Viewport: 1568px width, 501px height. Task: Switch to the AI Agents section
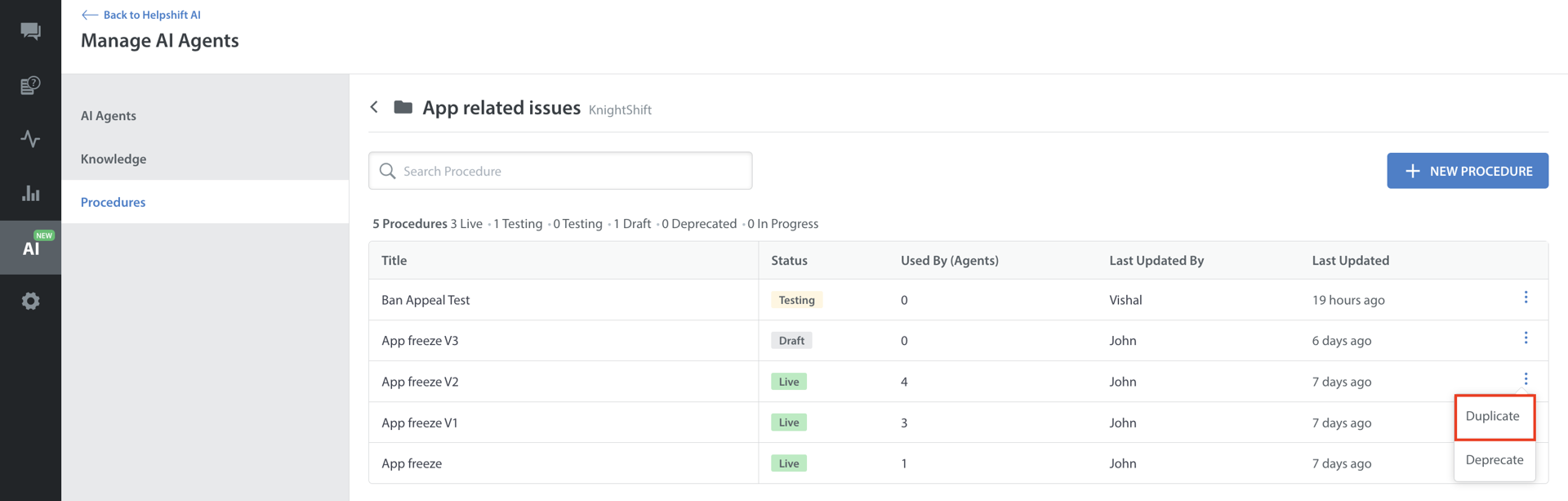(109, 116)
